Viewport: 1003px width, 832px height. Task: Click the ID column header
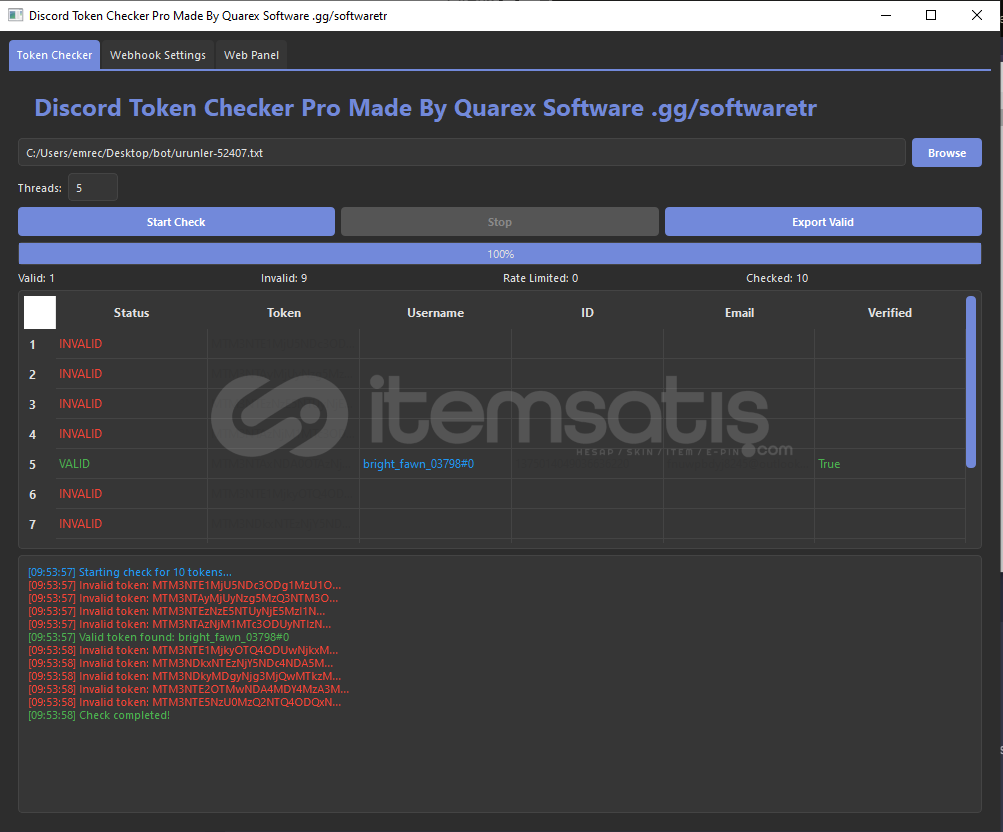pos(587,313)
